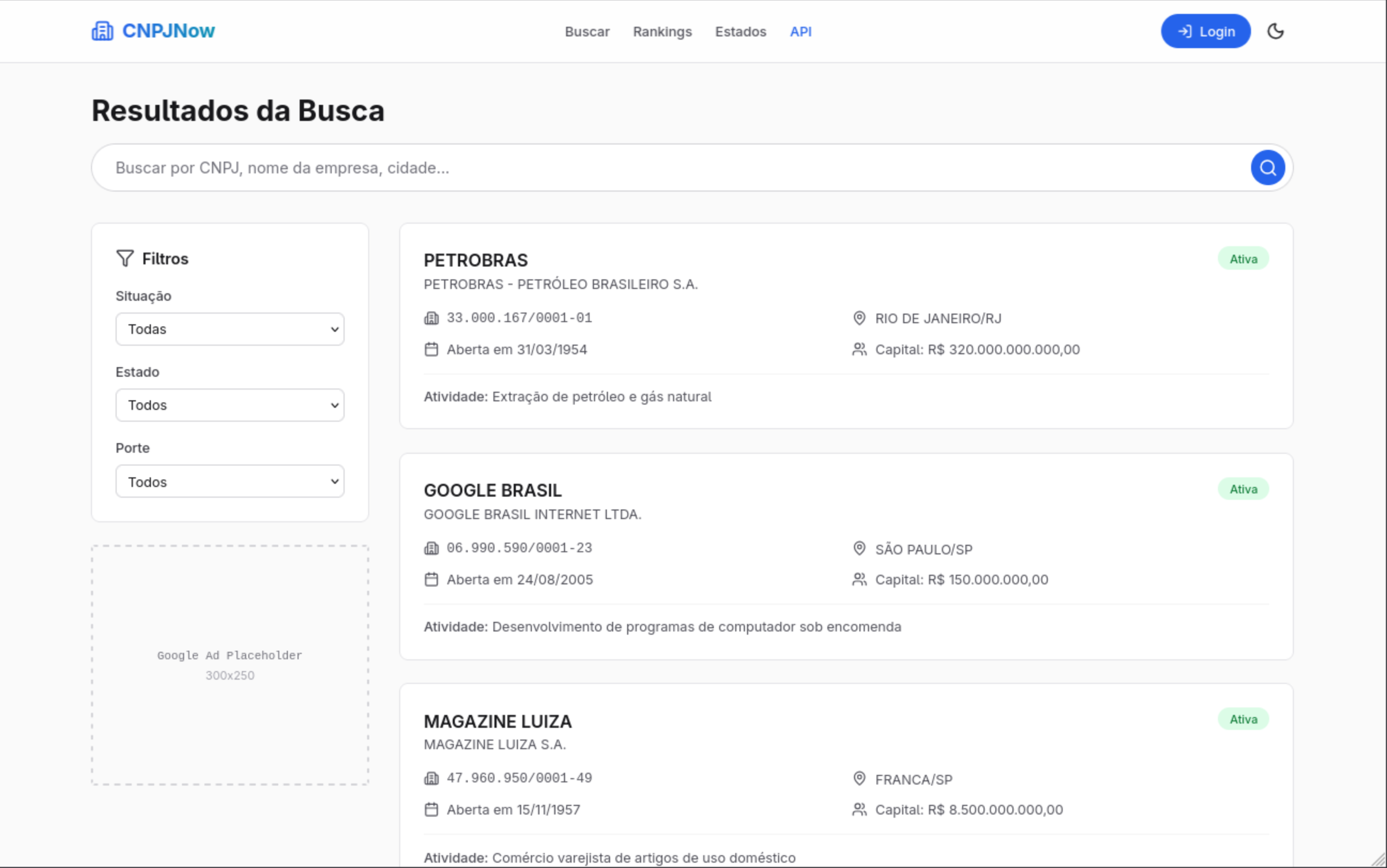
Task: Click Capital: R$ 320.000.000.000,00
Action: 977,349
